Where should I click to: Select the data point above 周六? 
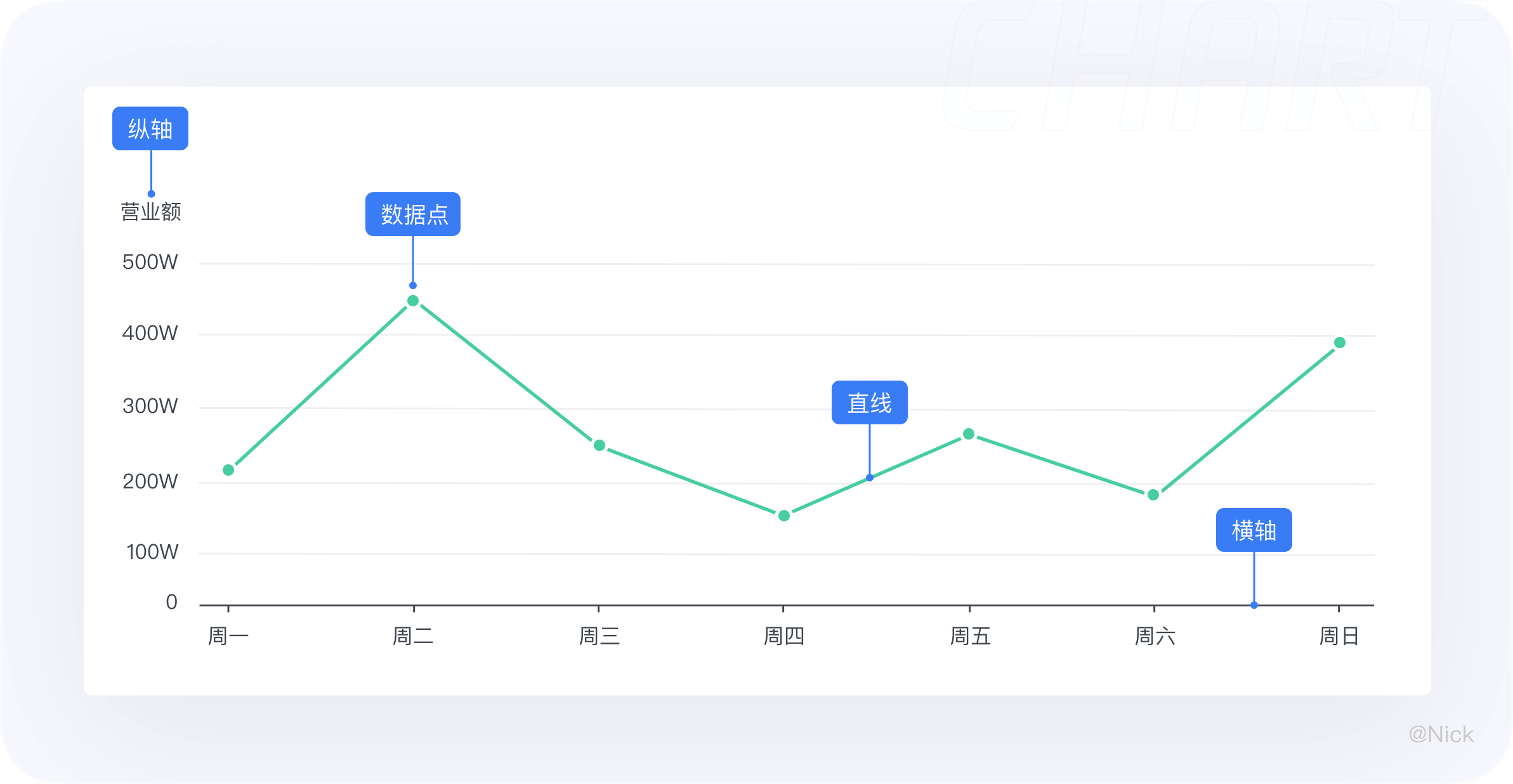click(x=1153, y=495)
